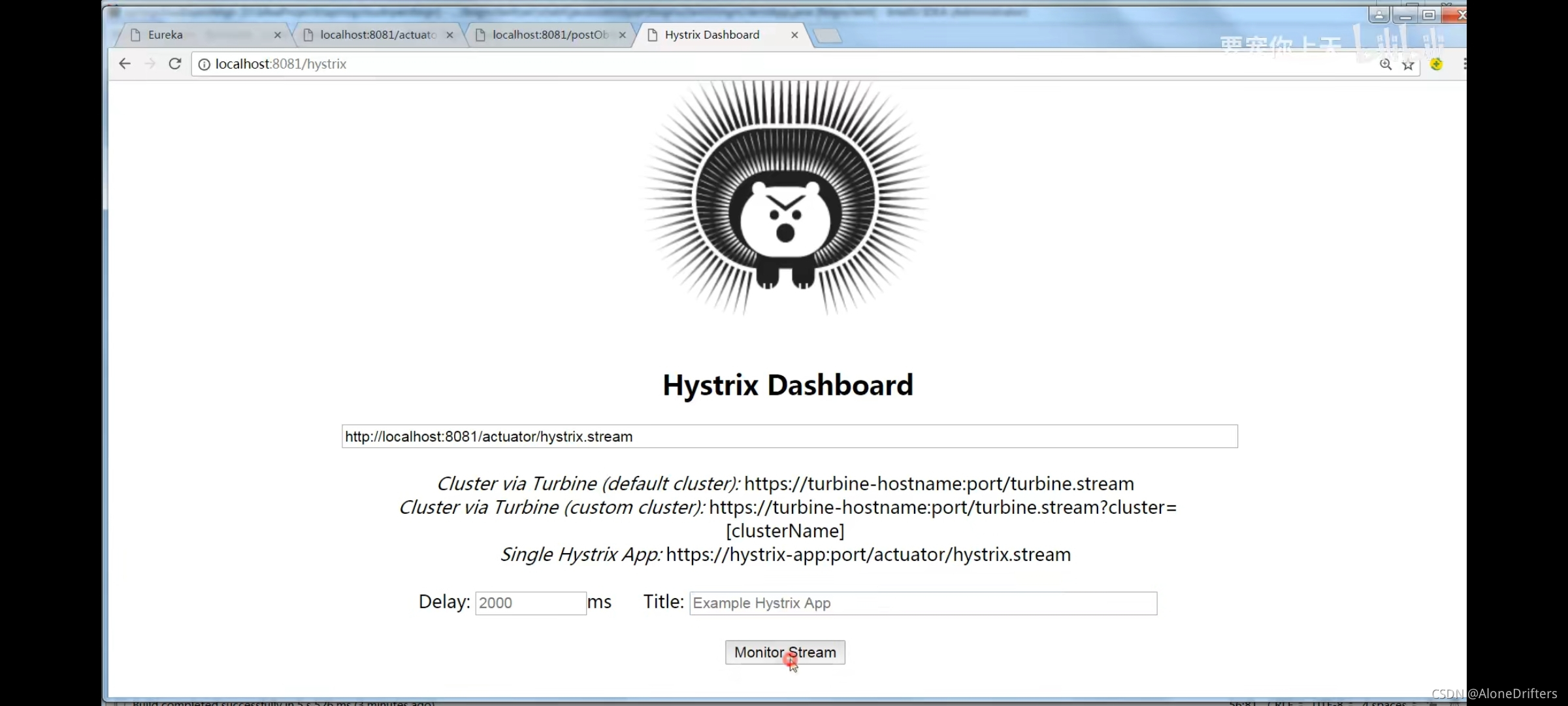The height and width of the screenshot is (706, 1568).
Task: Open the zoom magnifier icon
Action: 1385,64
